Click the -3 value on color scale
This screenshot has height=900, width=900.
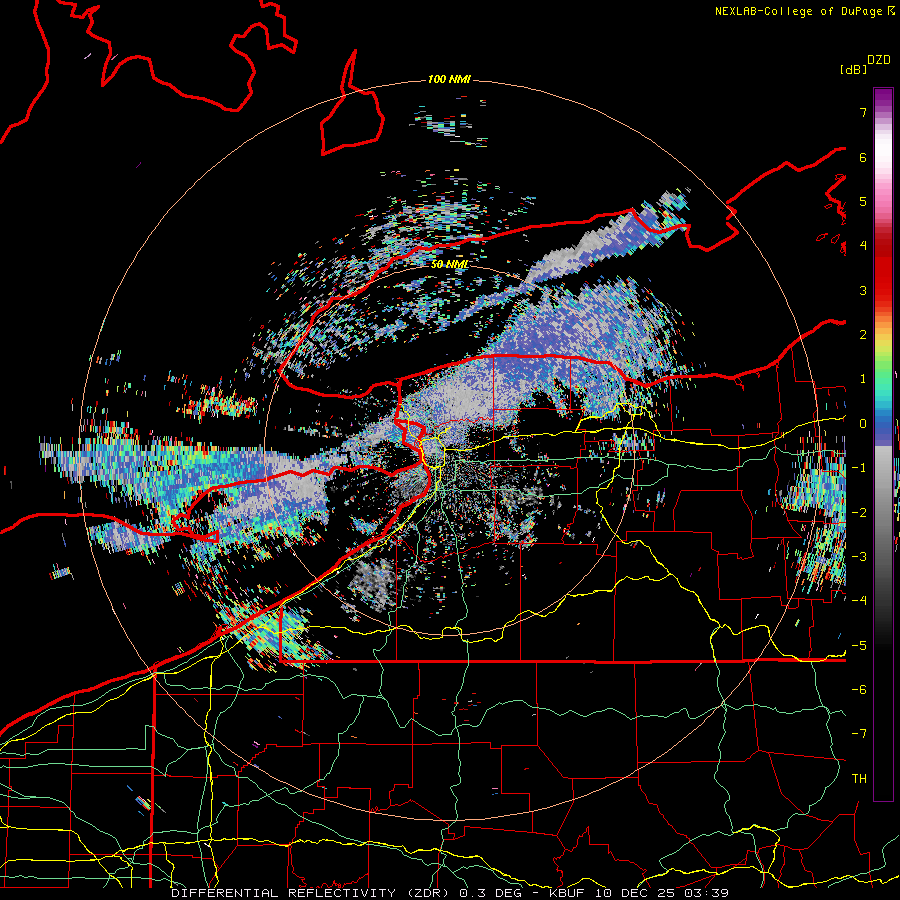[859, 556]
